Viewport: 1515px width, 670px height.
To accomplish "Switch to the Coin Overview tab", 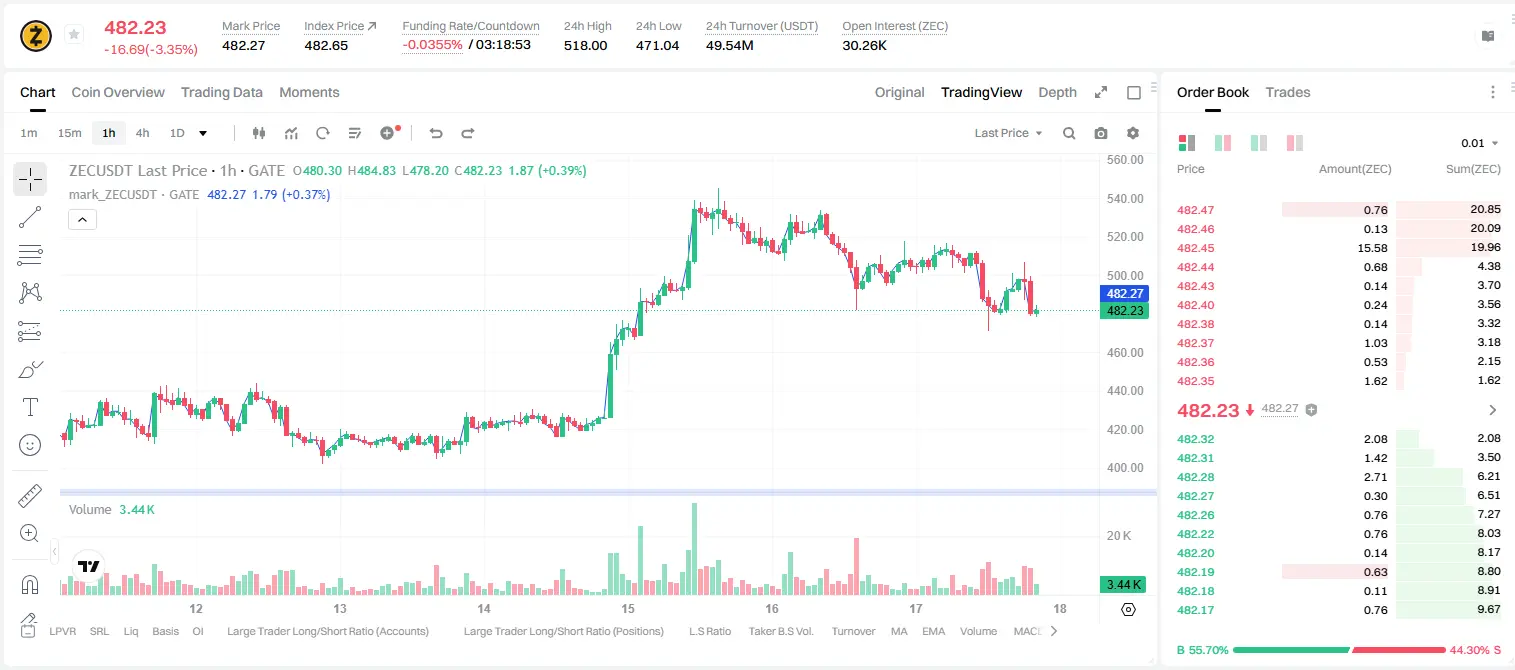I will click(x=118, y=92).
